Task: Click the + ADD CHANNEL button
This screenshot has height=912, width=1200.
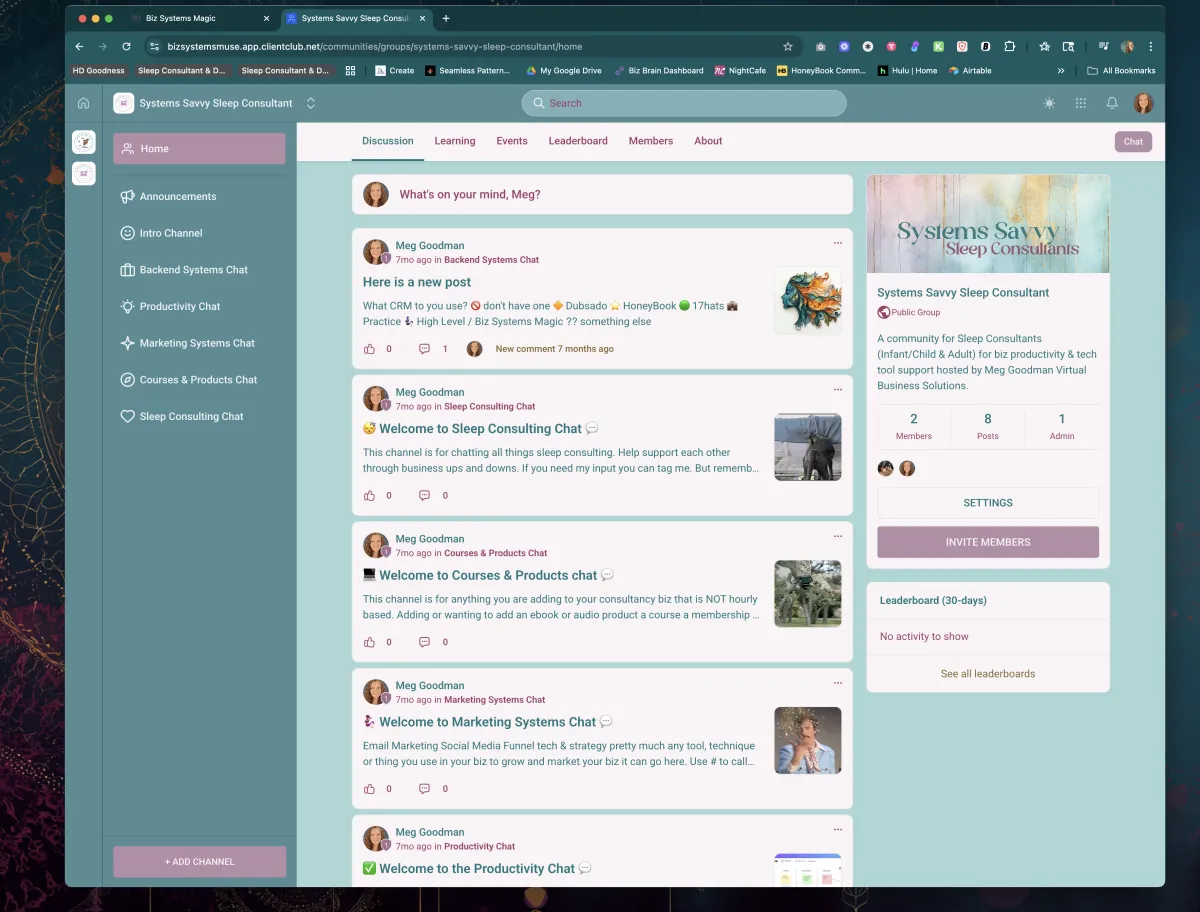Action: click(x=199, y=862)
